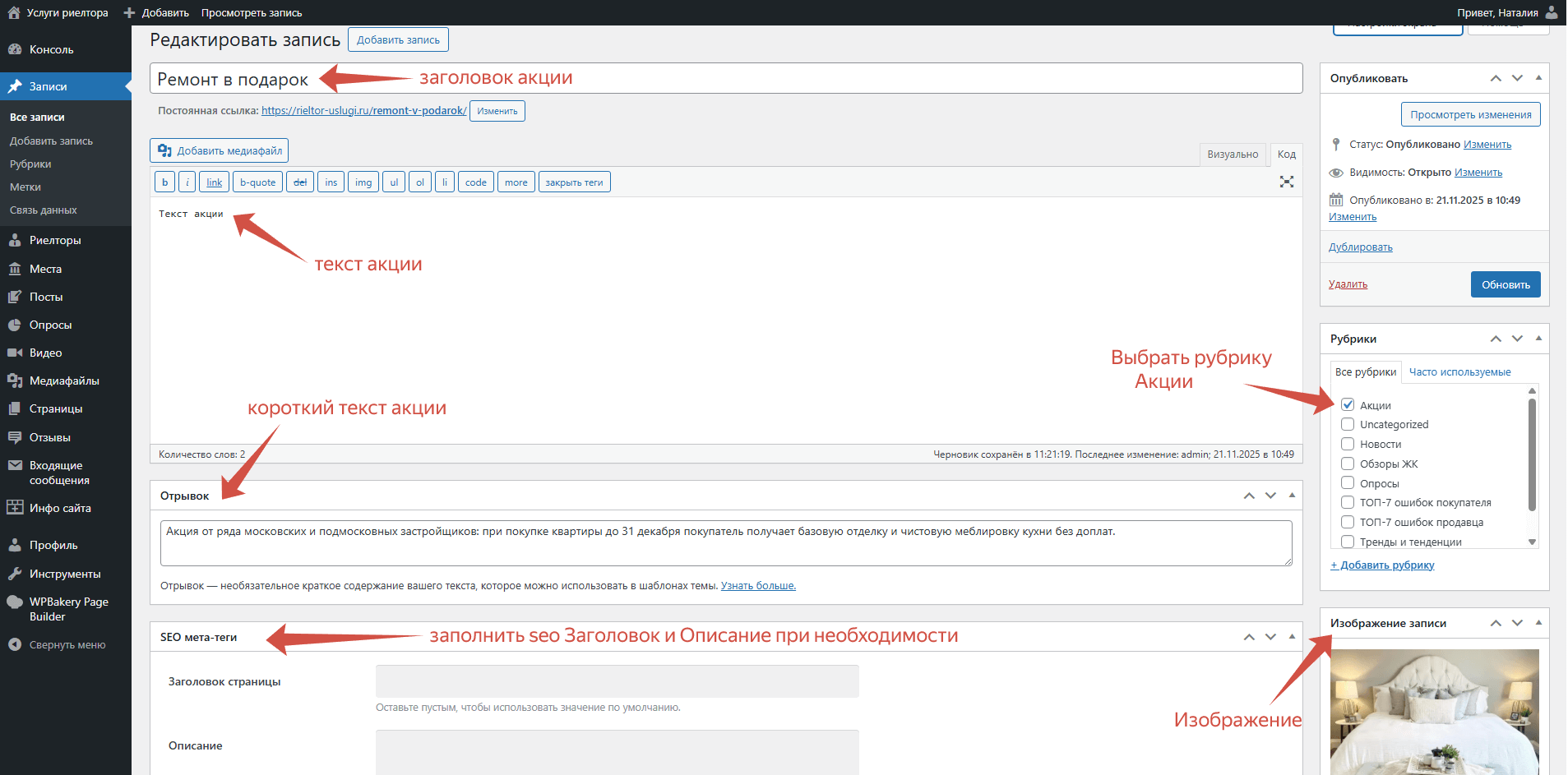The height and width of the screenshot is (775, 1568).
Task: Uncheck the Акции category checkbox
Action: coord(1348,404)
